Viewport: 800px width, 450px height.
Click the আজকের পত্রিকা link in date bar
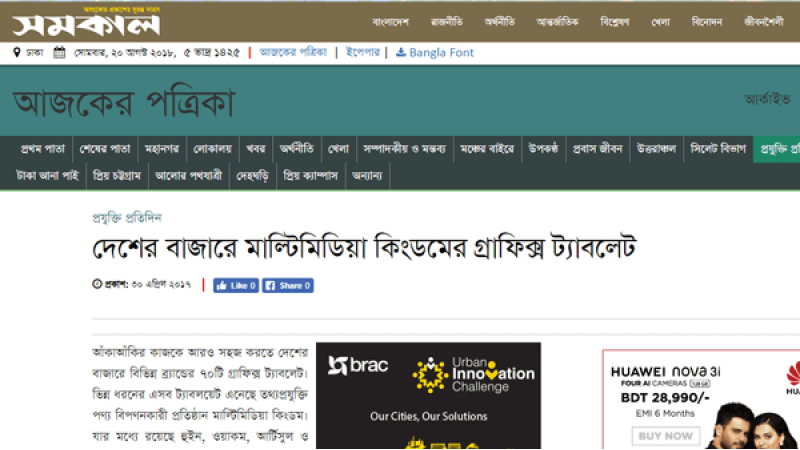pos(293,52)
